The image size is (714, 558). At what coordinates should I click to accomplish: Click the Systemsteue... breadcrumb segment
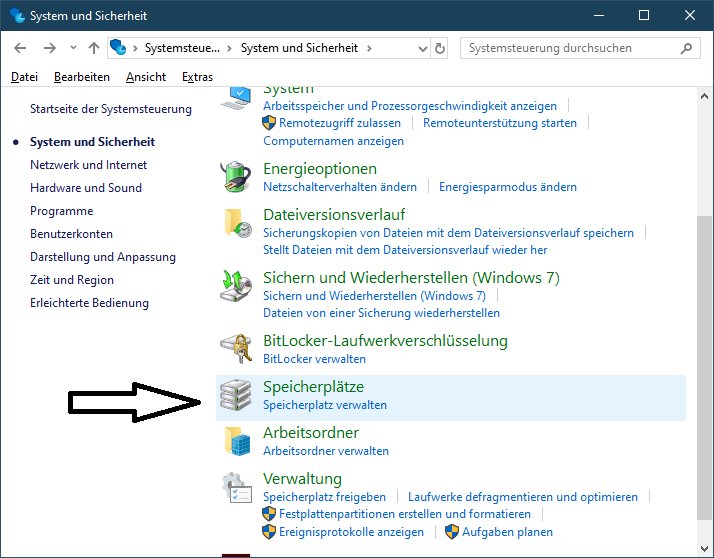pos(182,48)
